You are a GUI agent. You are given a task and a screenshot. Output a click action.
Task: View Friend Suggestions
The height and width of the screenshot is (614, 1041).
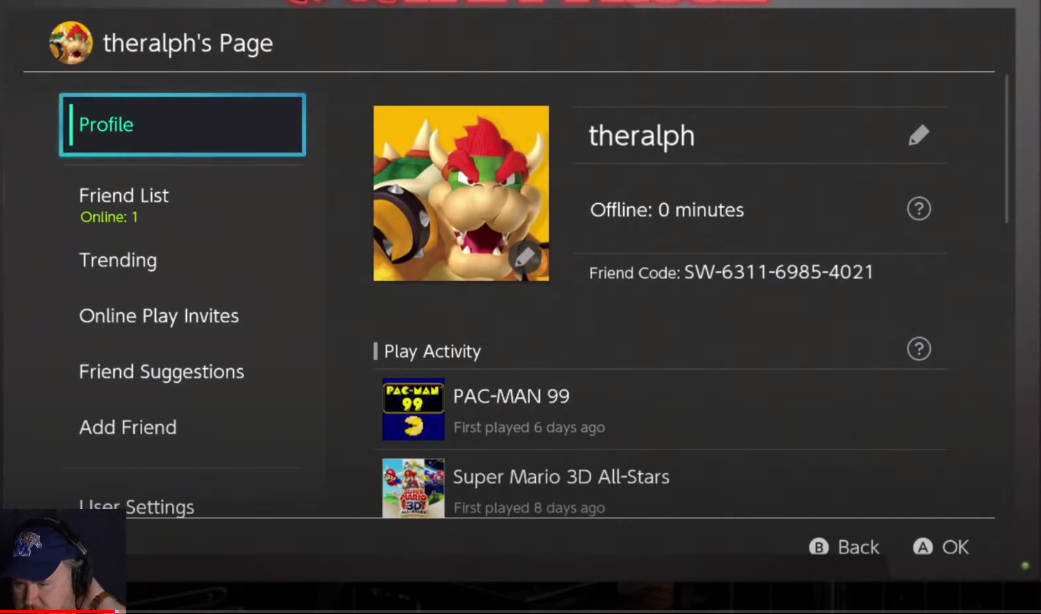pos(161,371)
